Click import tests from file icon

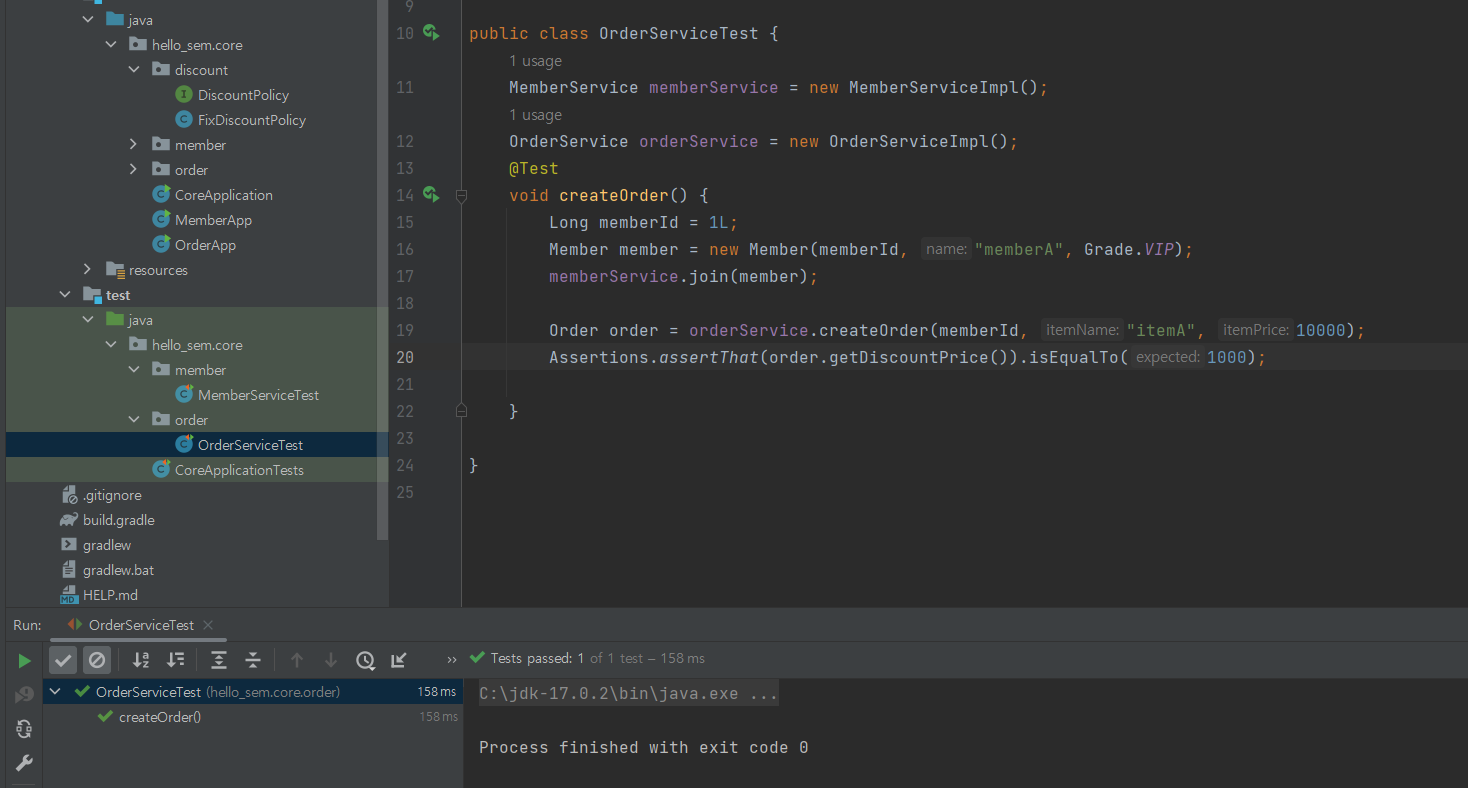399,660
